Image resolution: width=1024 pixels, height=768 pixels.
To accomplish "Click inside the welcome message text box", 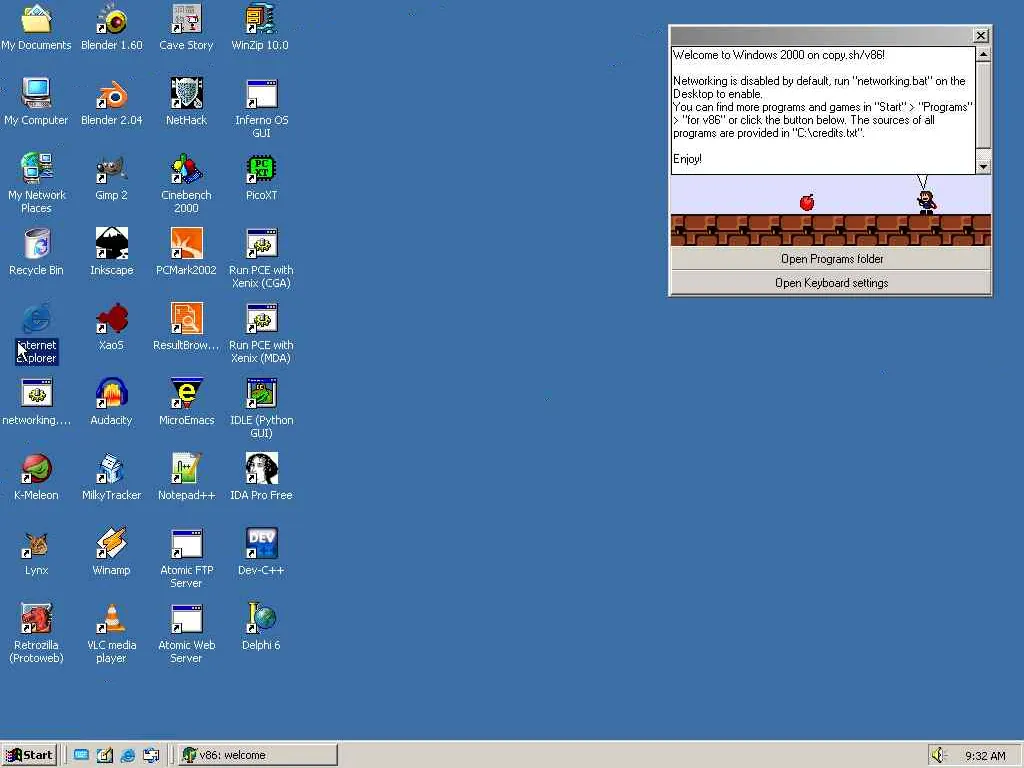I will [x=823, y=110].
